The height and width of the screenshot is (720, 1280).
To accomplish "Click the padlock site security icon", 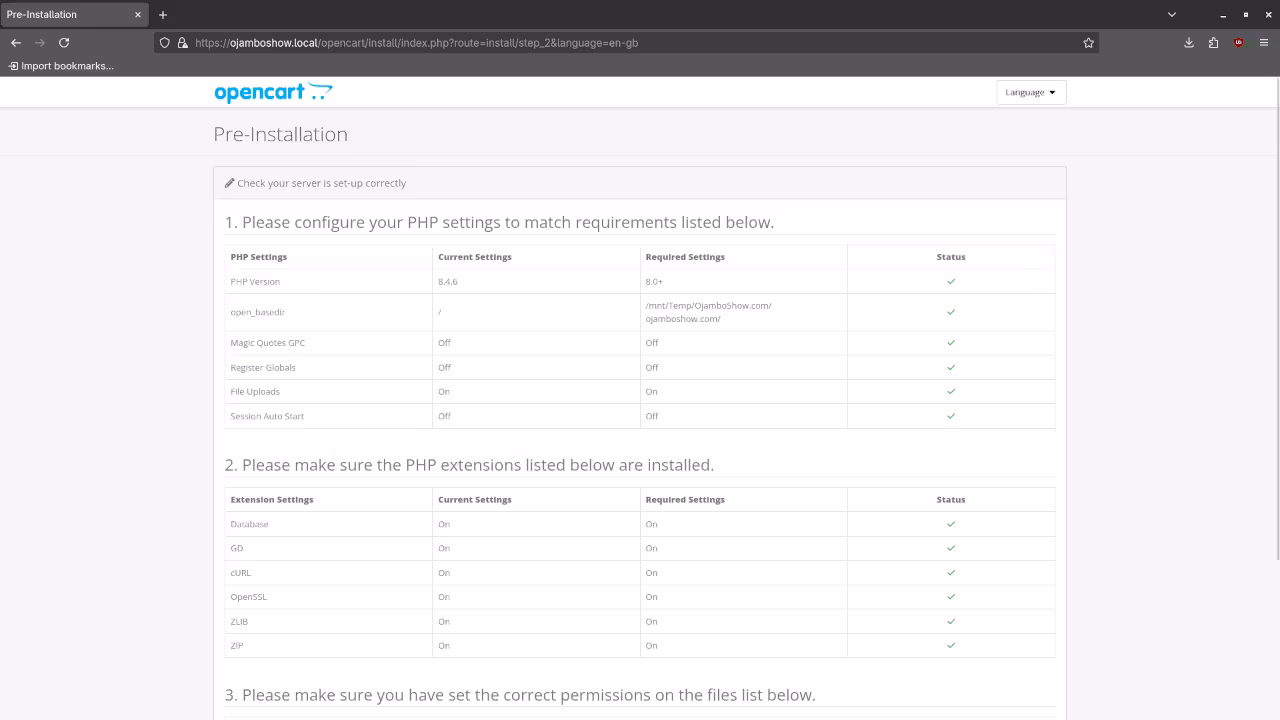I will [x=182, y=43].
